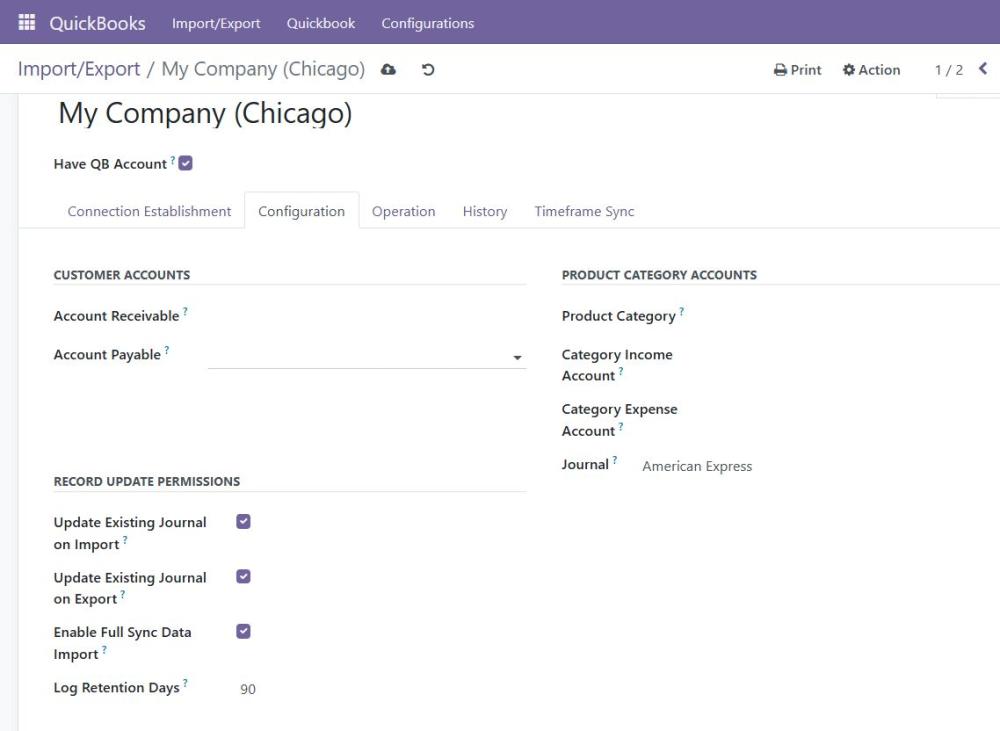Open the Quickbook top menu

(321, 23)
